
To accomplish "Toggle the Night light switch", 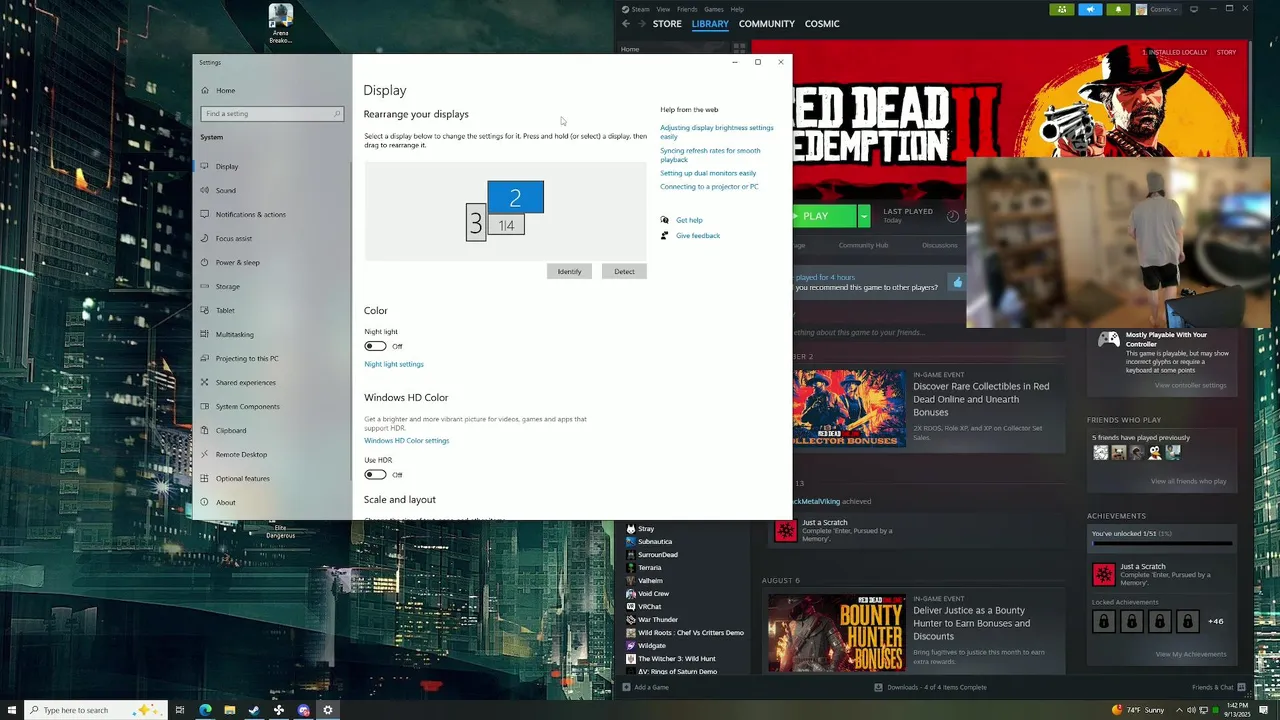I will 375,346.
